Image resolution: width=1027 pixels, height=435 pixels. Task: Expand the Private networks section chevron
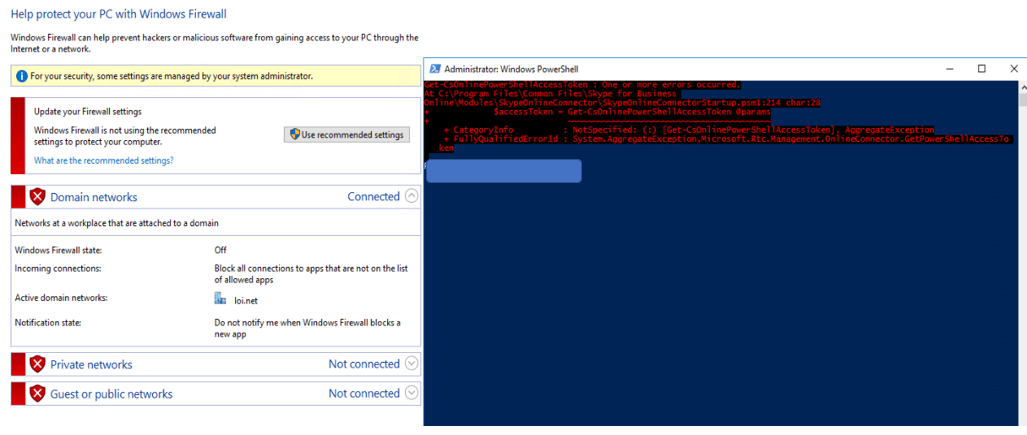click(412, 364)
